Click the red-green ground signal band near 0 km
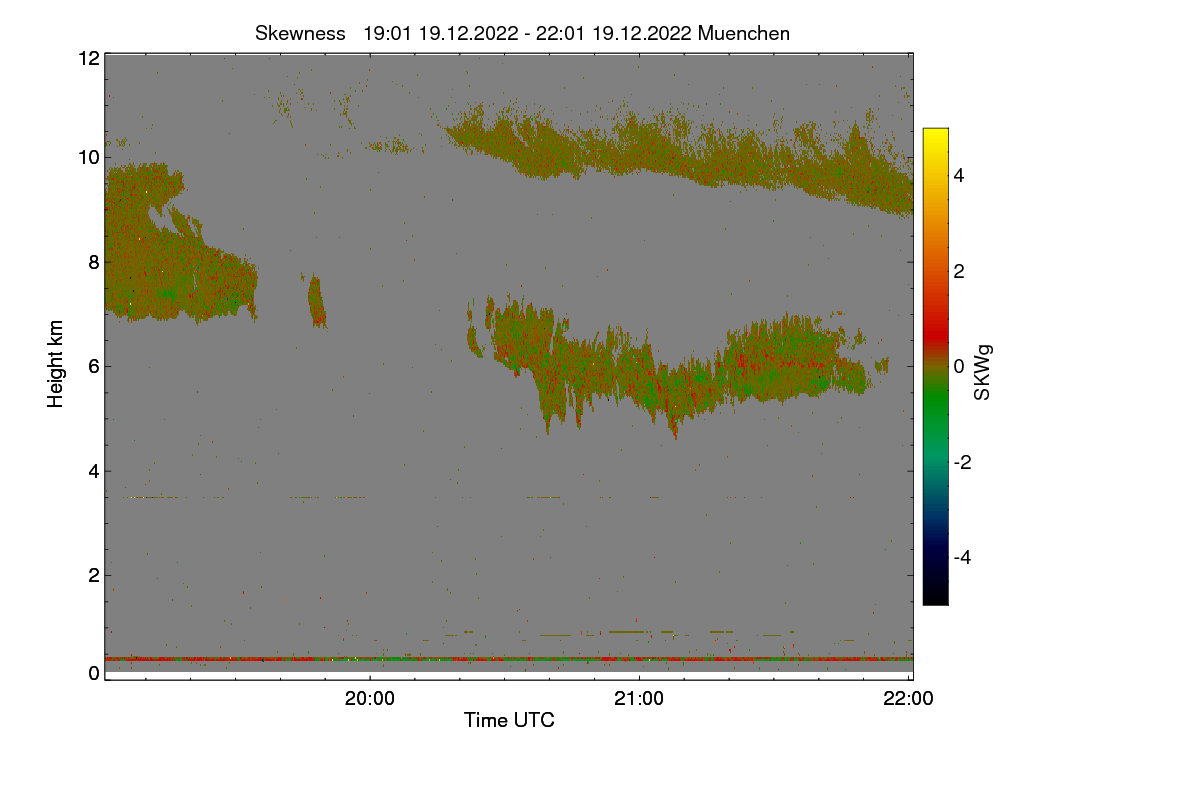 point(509,659)
